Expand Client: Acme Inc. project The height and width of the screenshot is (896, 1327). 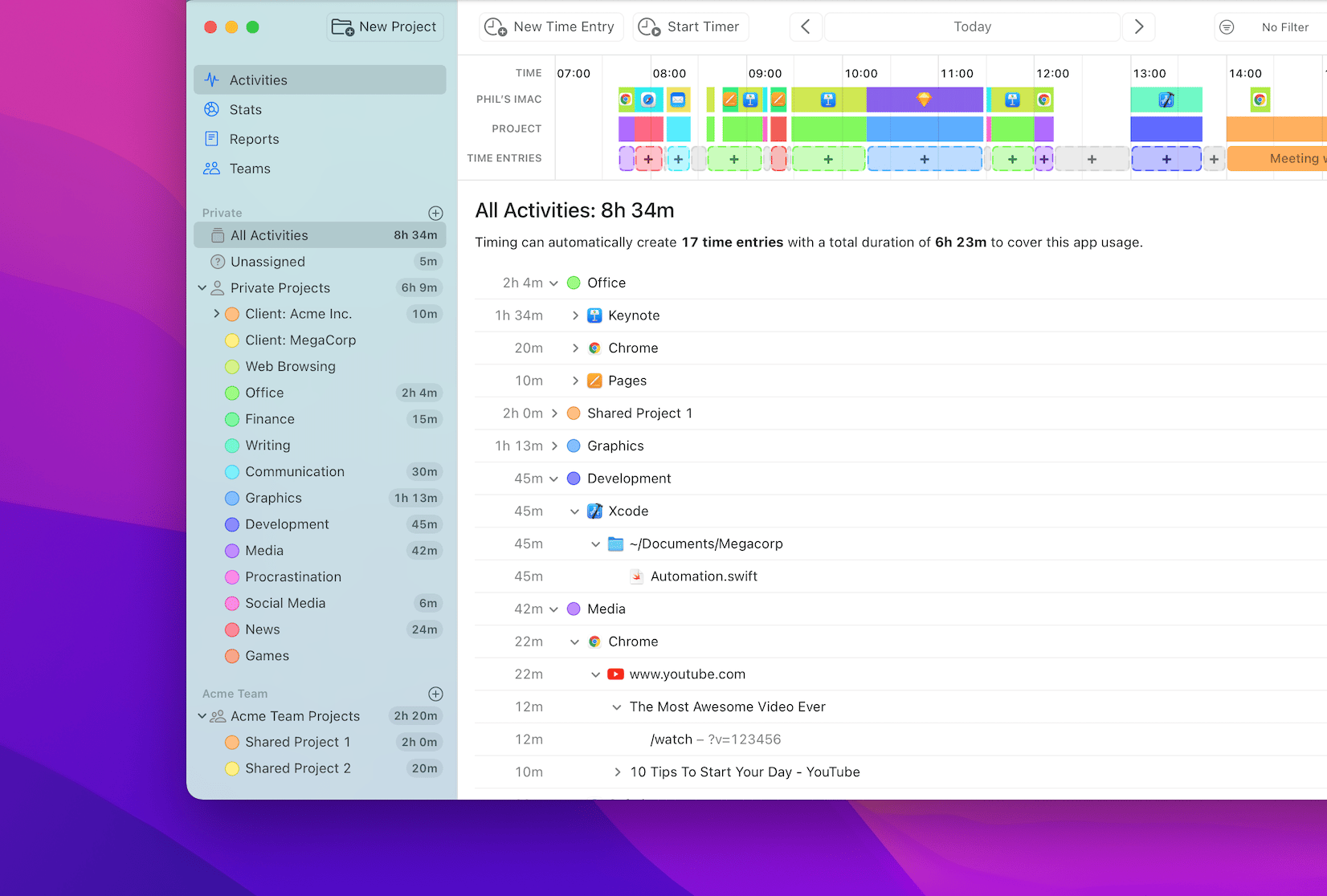click(216, 314)
